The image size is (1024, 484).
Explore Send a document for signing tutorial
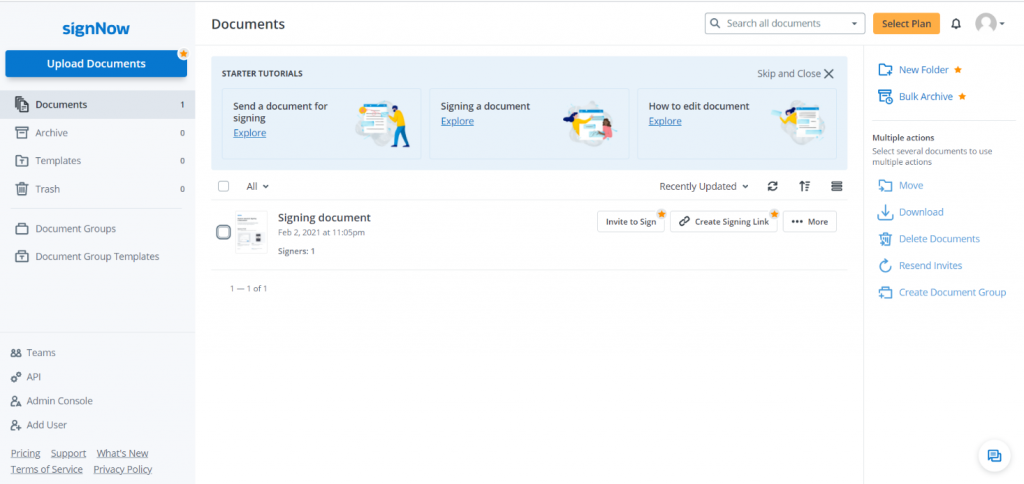249,133
